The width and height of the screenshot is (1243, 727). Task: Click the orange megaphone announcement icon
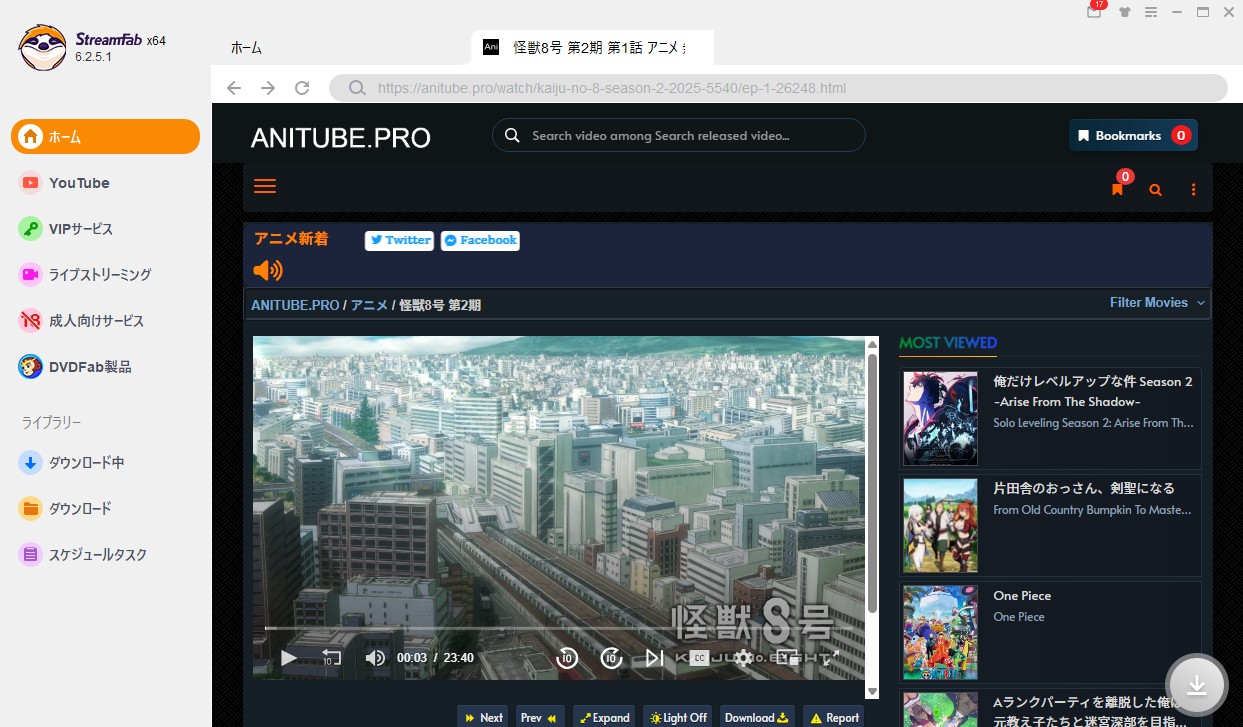pyautogui.click(x=267, y=270)
